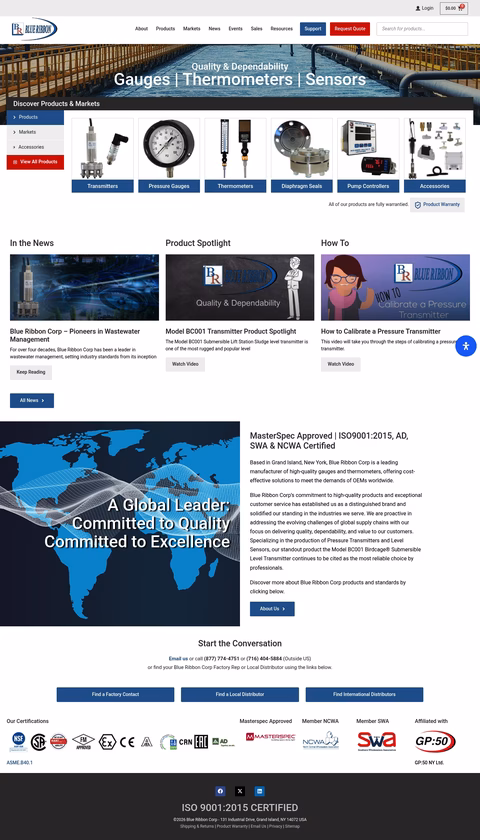This screenshot has height=840, width=480.
Task: Expand the Products sidebar tab
Action: coord(35,117)
